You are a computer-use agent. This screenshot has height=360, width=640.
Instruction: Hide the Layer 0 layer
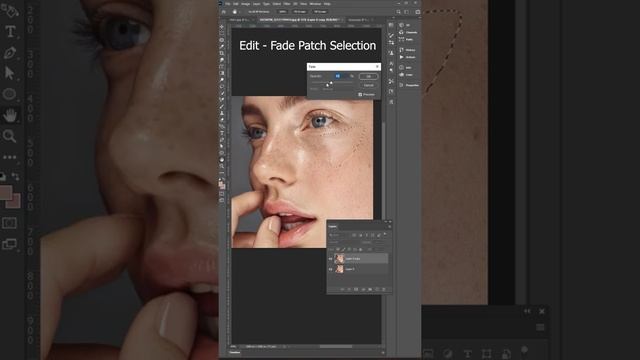[331, 269]
